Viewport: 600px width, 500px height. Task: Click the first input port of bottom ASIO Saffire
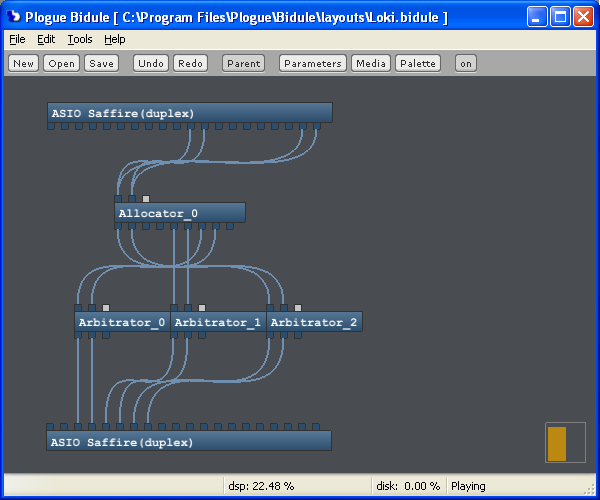click(50, 427)
